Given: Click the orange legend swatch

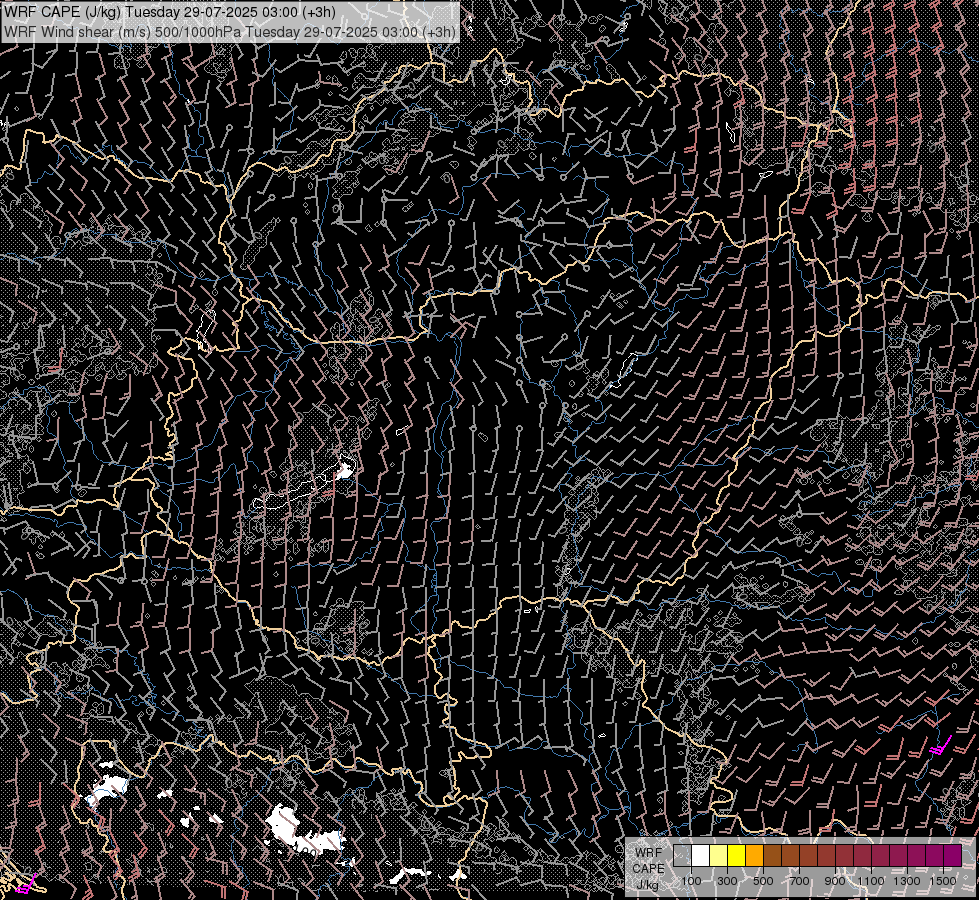Looking at the screenshot, I should point(754,856).
